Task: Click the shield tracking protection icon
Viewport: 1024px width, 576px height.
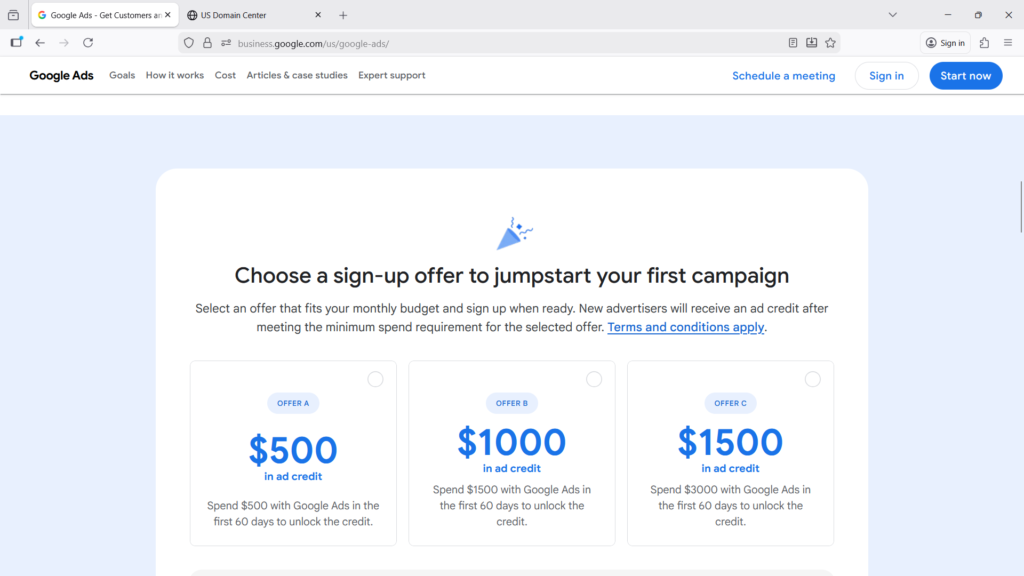Action: click(x=189, y=43)
